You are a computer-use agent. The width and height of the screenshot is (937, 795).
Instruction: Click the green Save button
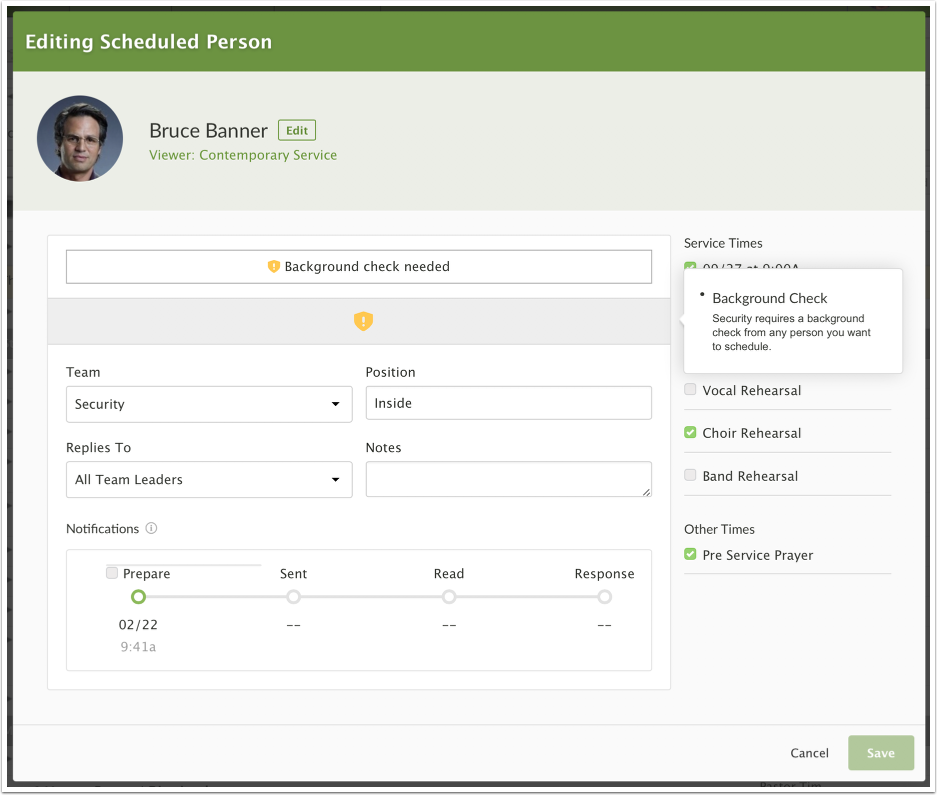[880, 753]
